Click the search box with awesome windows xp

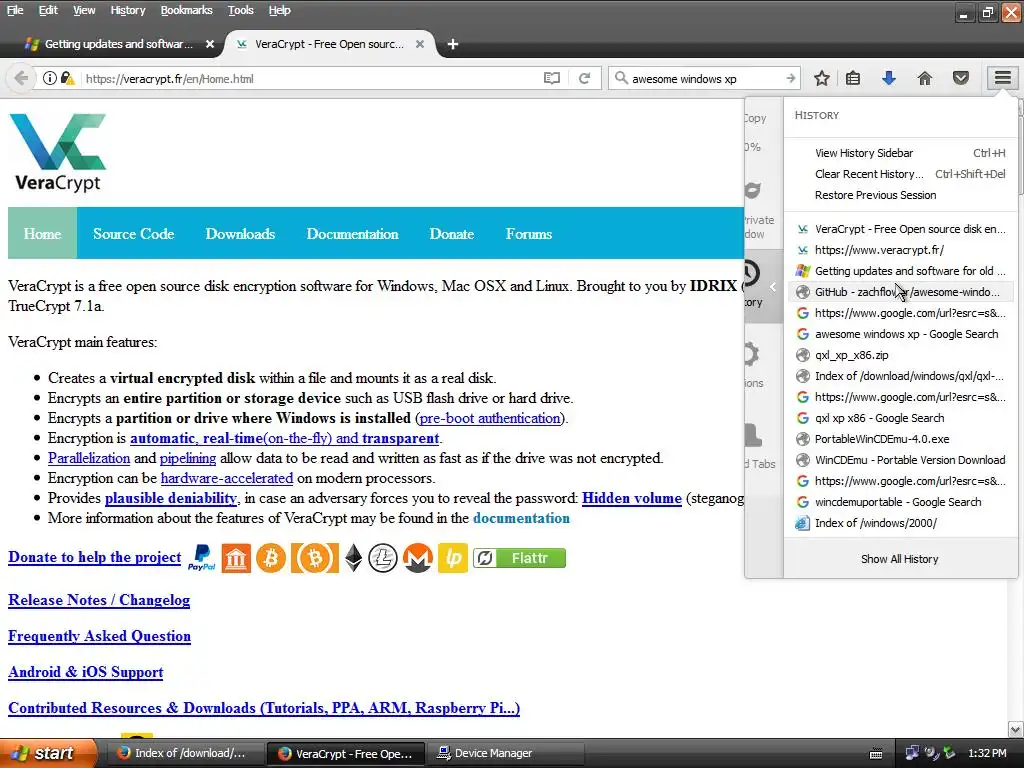(705, 78)
